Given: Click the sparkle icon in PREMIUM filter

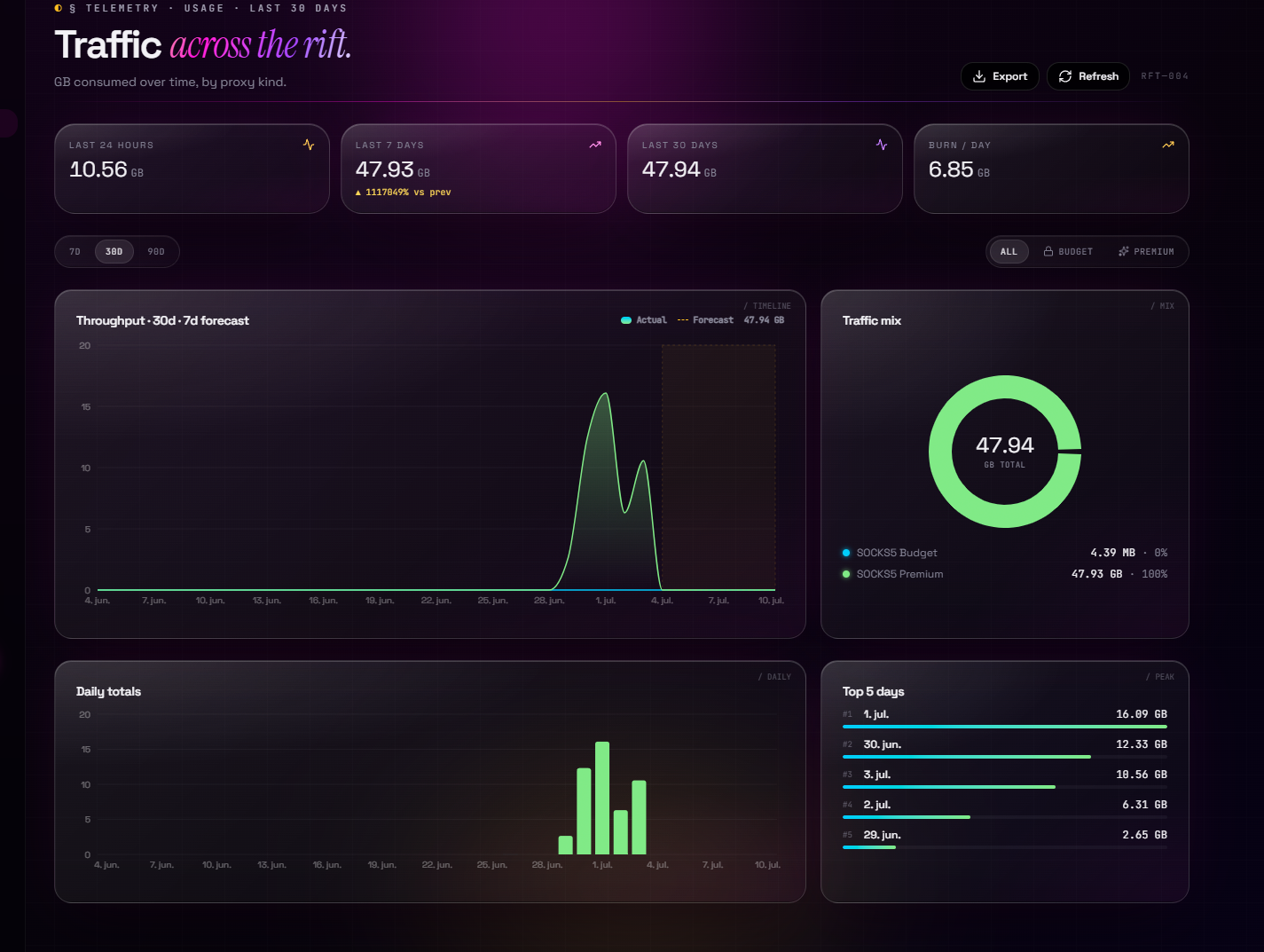Looking at the screenshot, I should coord(1124,252).
